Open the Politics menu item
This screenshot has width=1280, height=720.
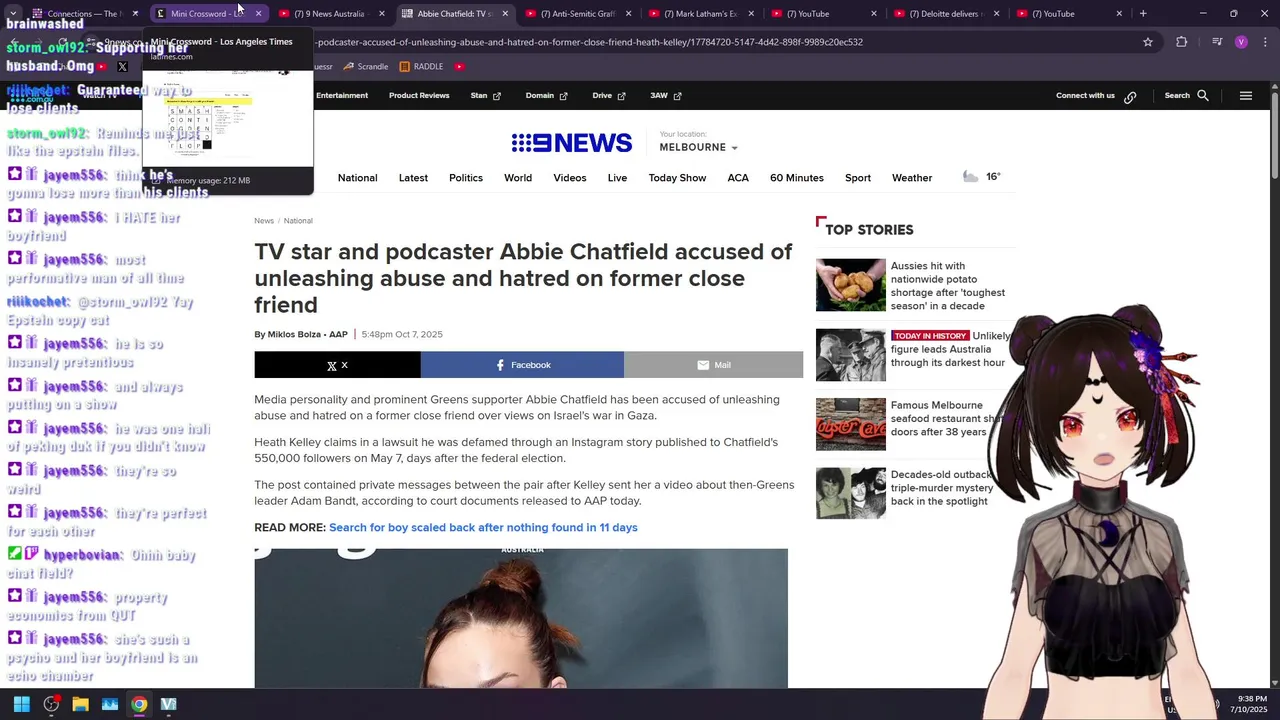466,178
